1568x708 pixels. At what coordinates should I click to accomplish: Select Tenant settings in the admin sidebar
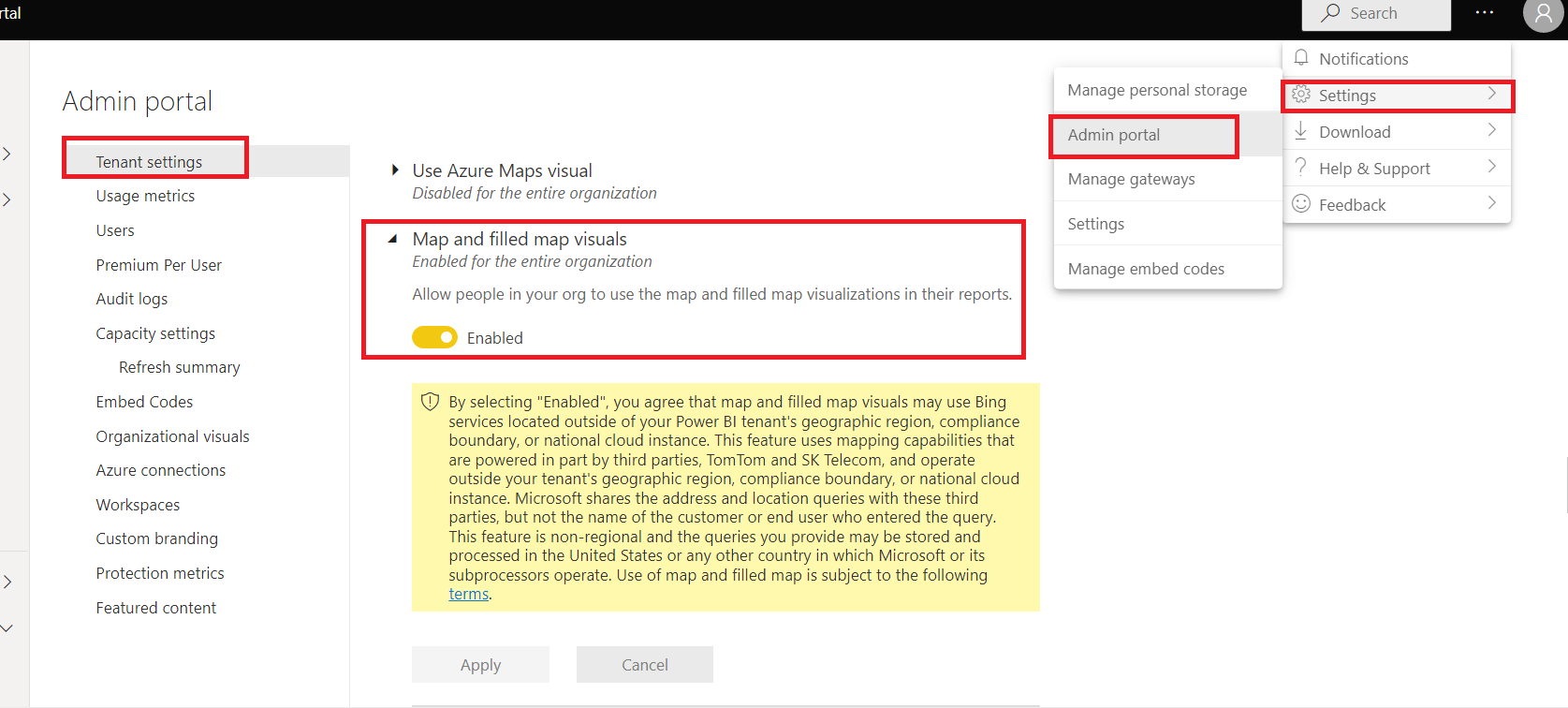(149, 162)
